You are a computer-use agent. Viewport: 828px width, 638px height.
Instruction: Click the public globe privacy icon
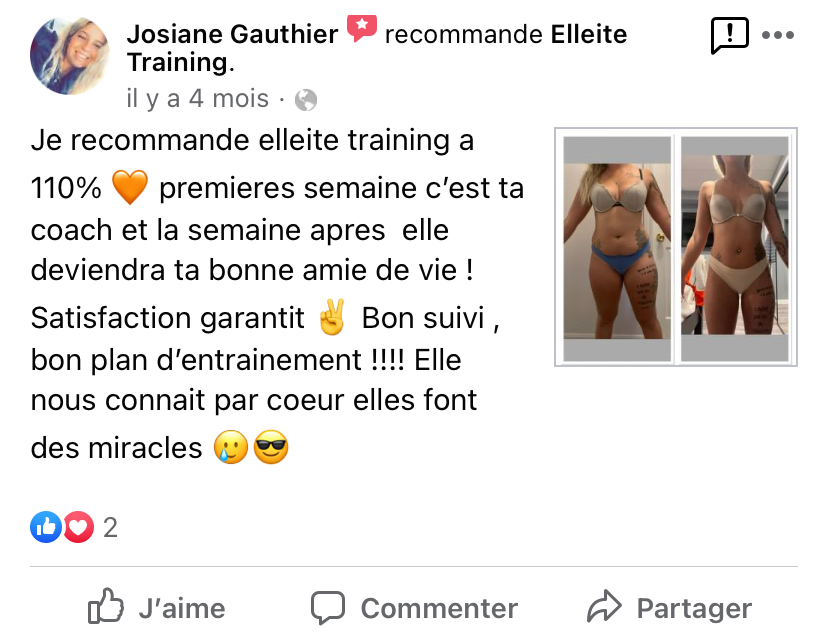point(306,100)
